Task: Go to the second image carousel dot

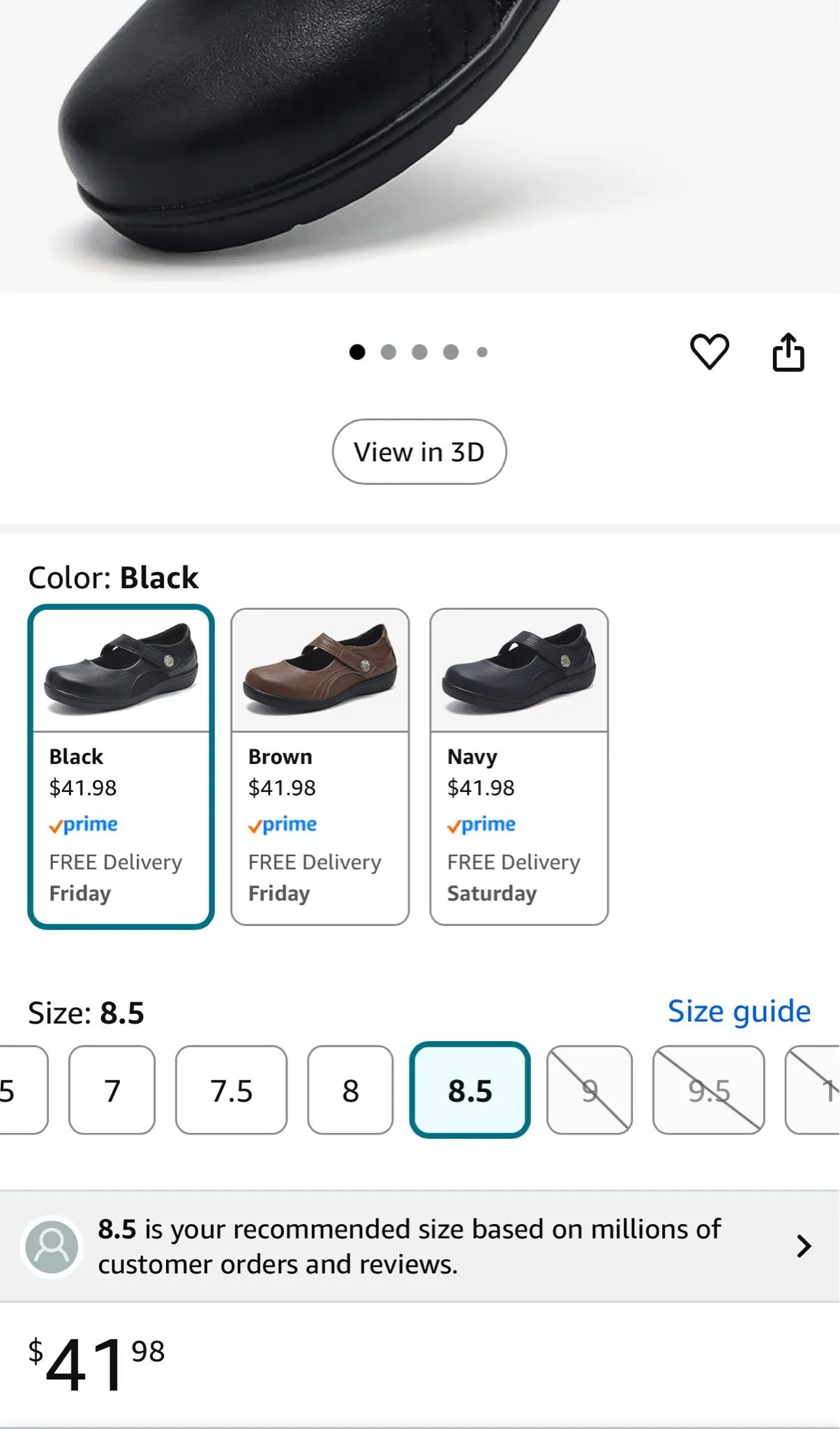Action: (x=389, y=352)
